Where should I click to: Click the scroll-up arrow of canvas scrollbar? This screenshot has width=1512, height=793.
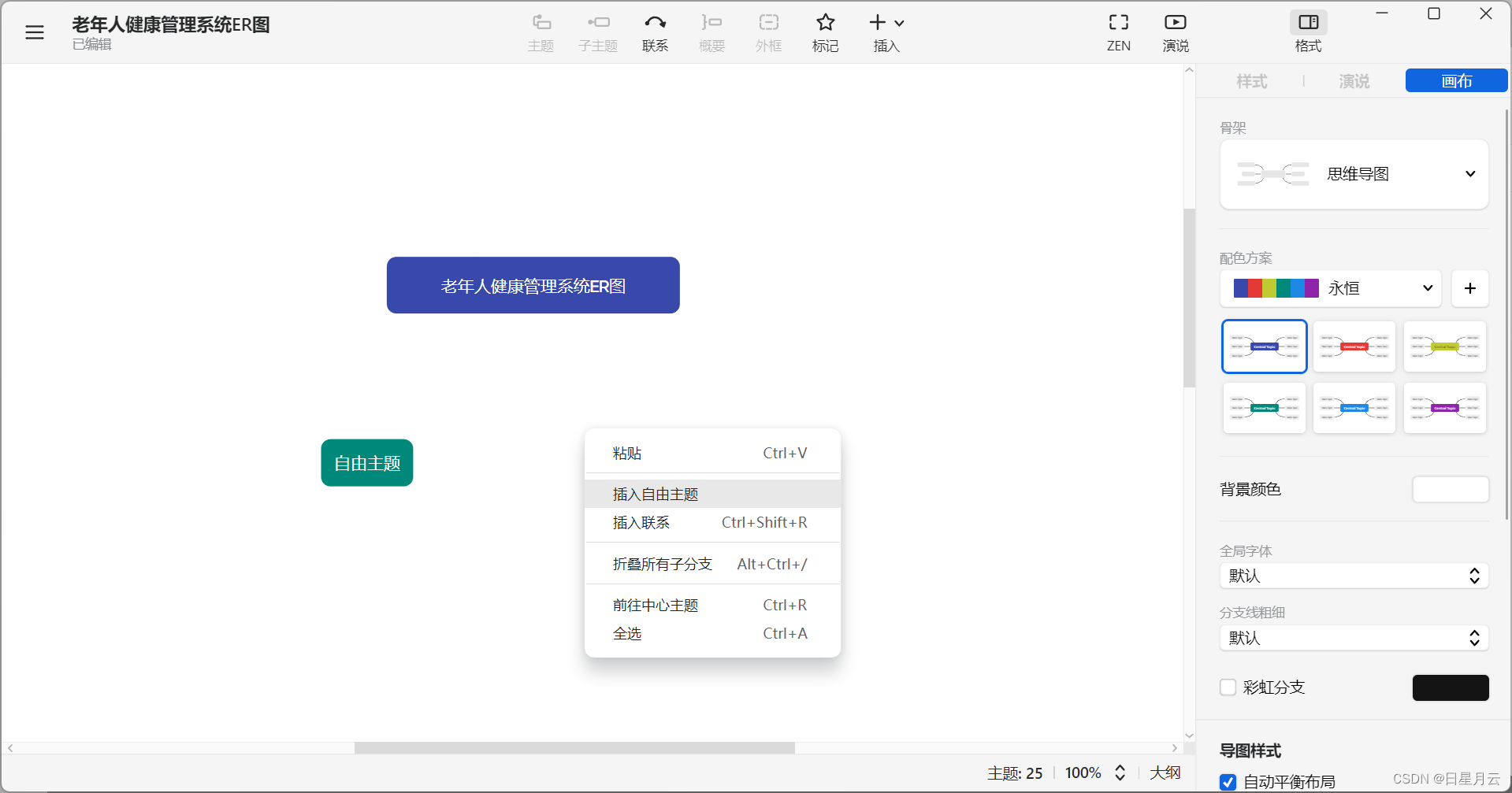coord(1189,70)
